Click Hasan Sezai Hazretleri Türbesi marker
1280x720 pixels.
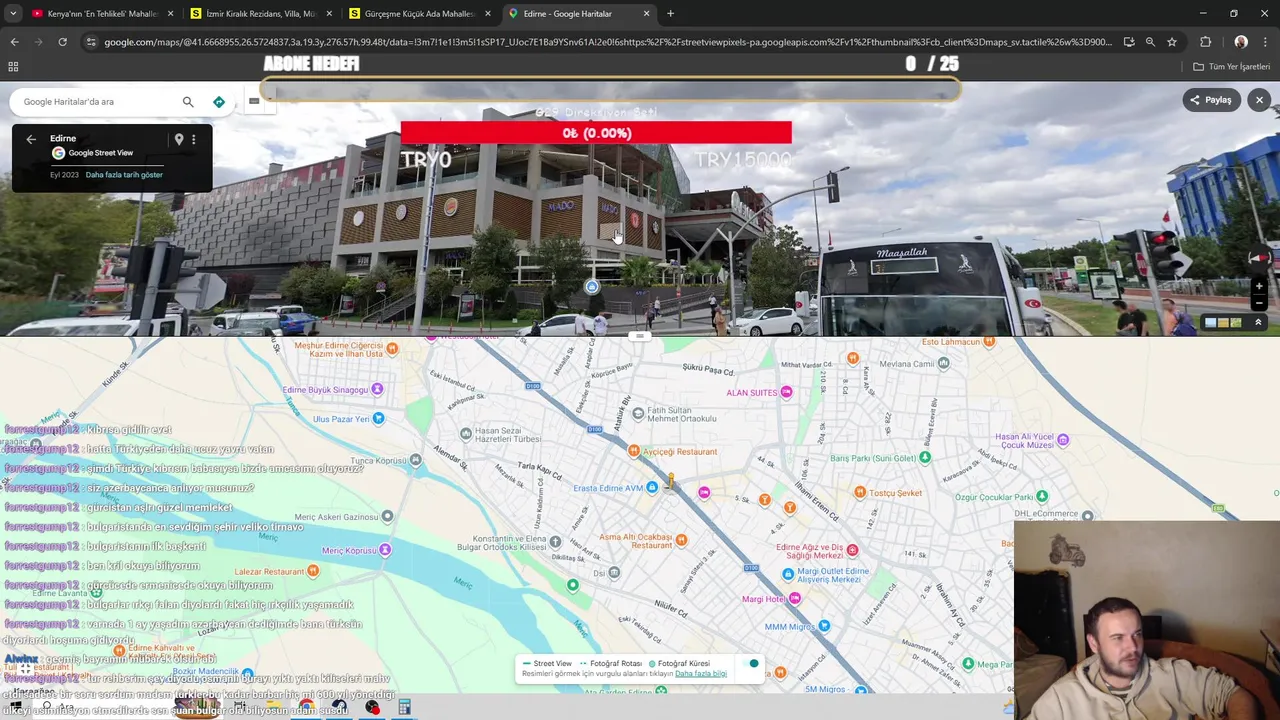click(x=466, y=433)
